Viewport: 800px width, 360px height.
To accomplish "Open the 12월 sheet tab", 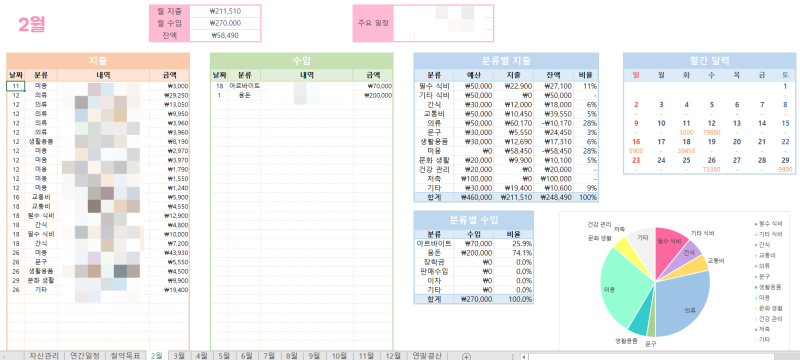I will [x=393, y=355].
